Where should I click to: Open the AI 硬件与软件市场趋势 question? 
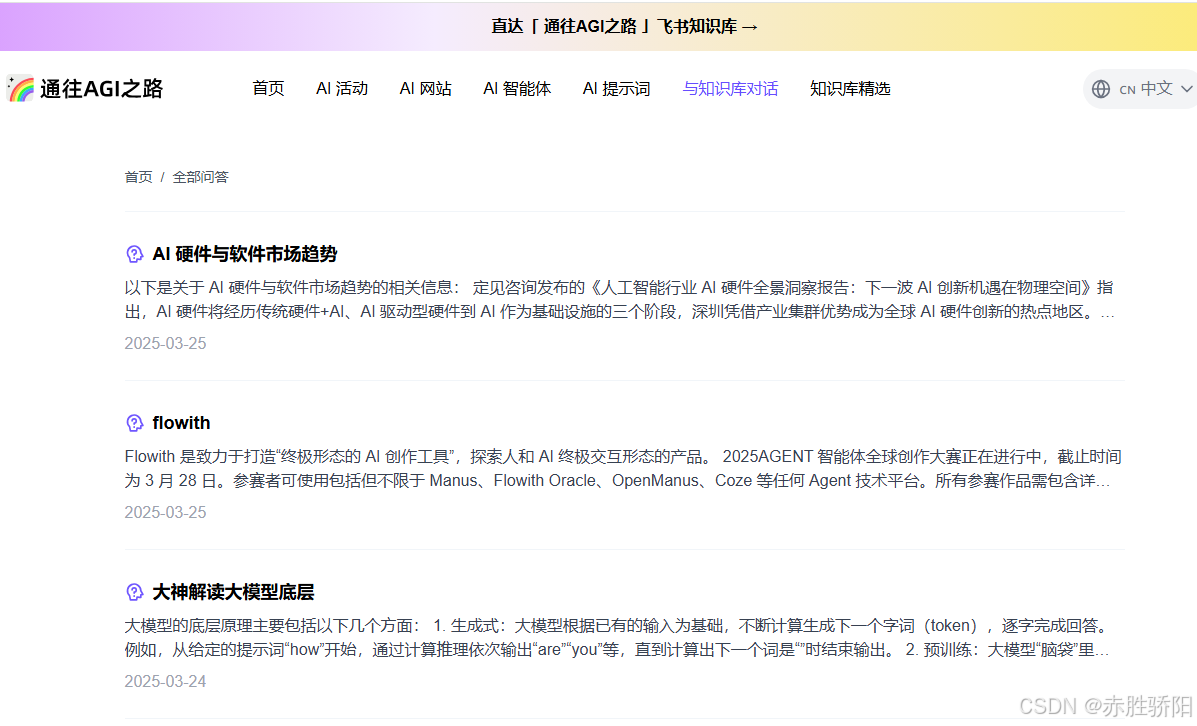click(x=244, y=254)
